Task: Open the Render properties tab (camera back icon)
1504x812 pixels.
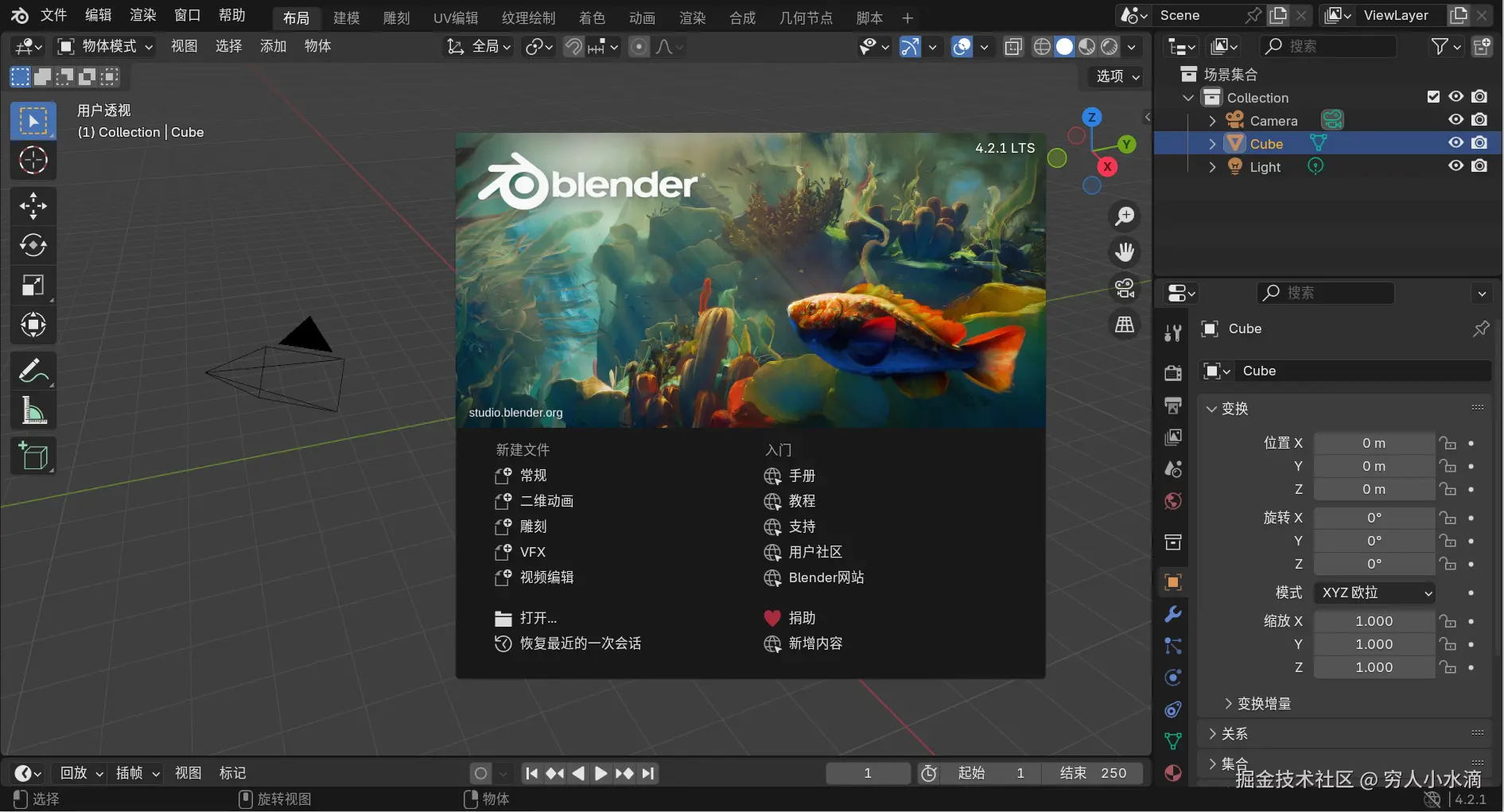Action: coord(1172,372)
